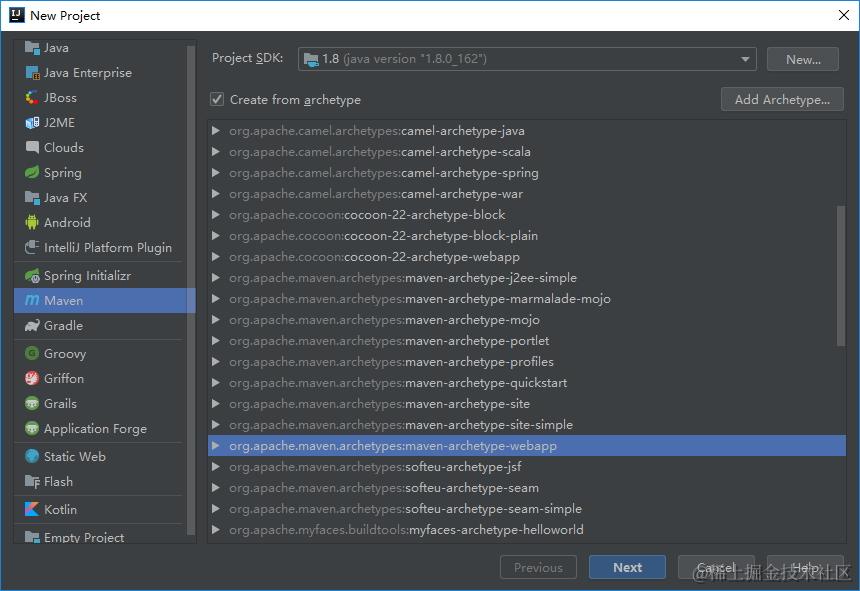
Task: Click the SDK folder icon in combo box
Action: [311, 59]
